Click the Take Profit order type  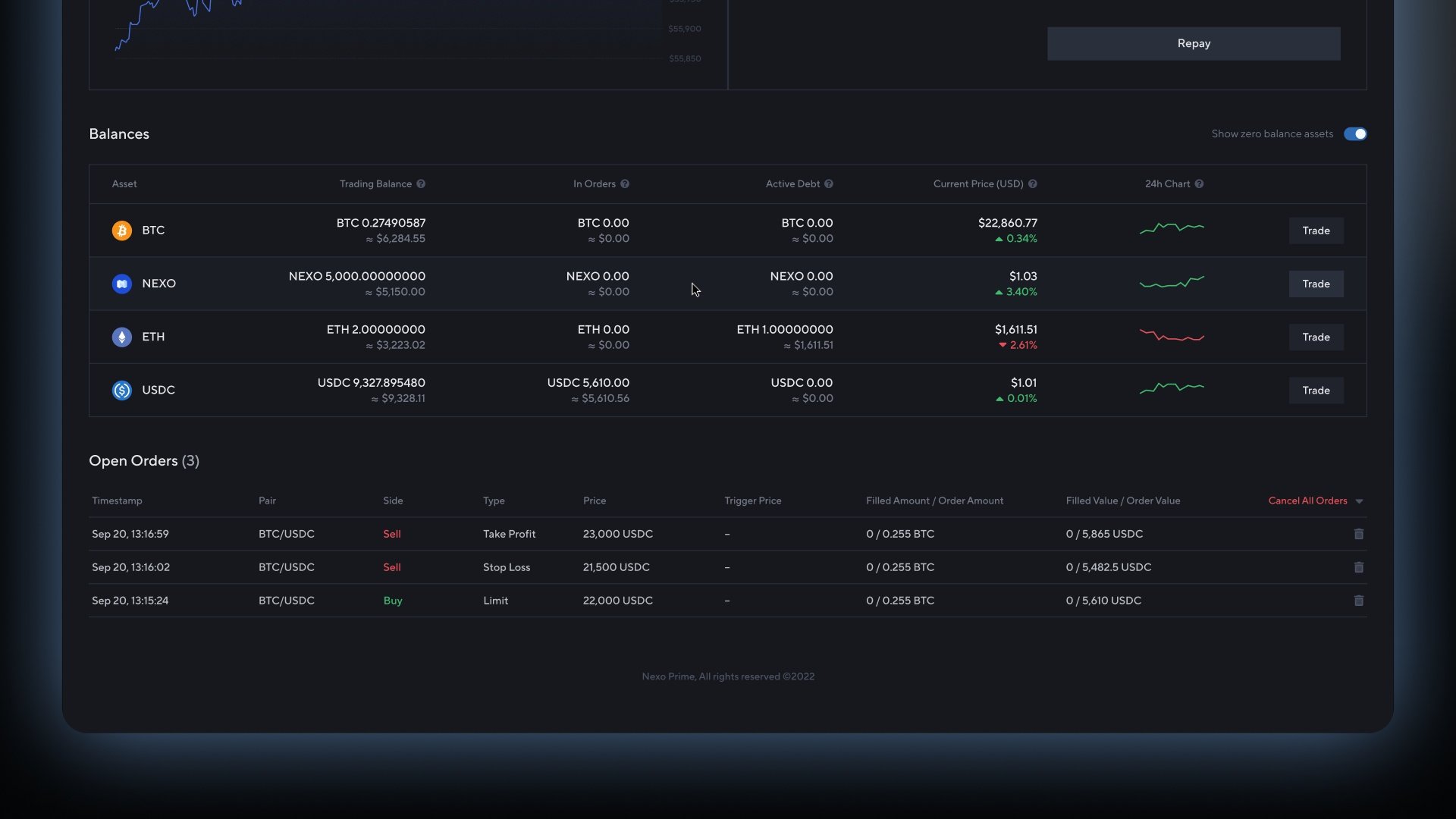pos(509,534)
